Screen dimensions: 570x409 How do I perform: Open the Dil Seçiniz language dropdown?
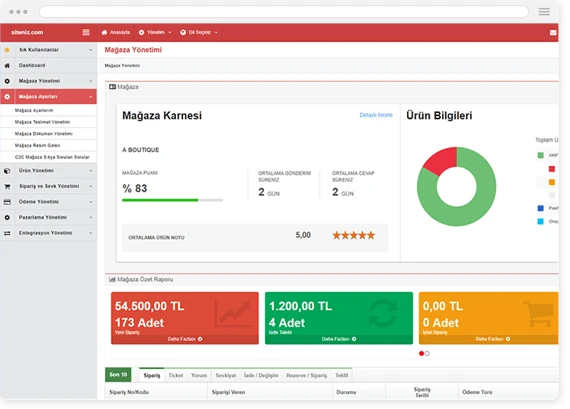point(199,32)
